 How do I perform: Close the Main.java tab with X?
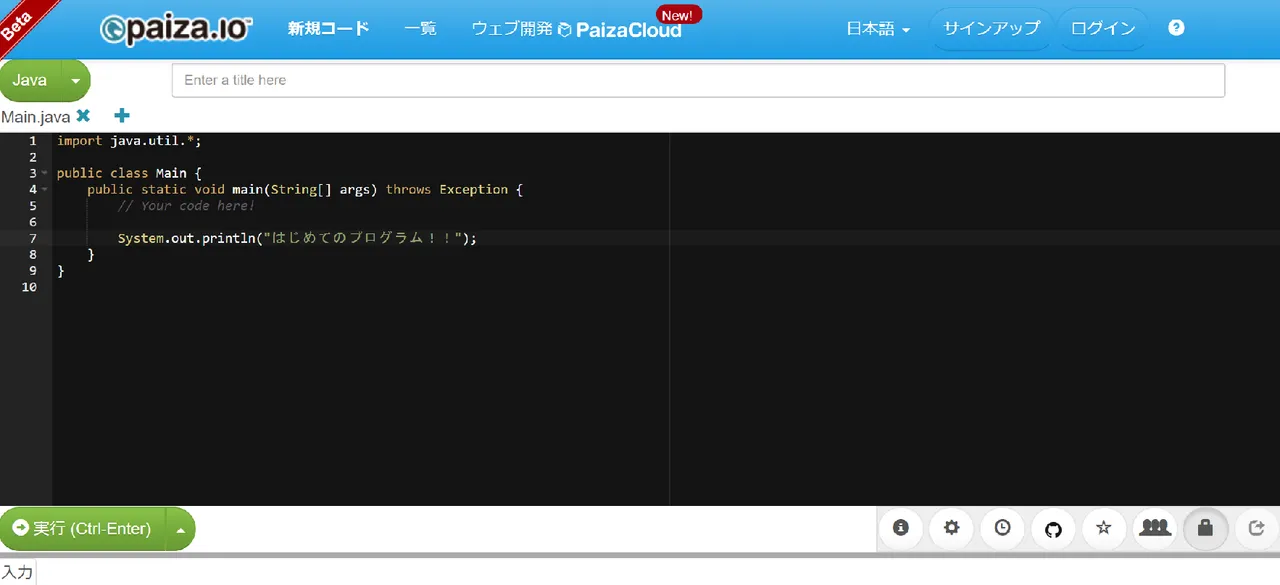83,116
